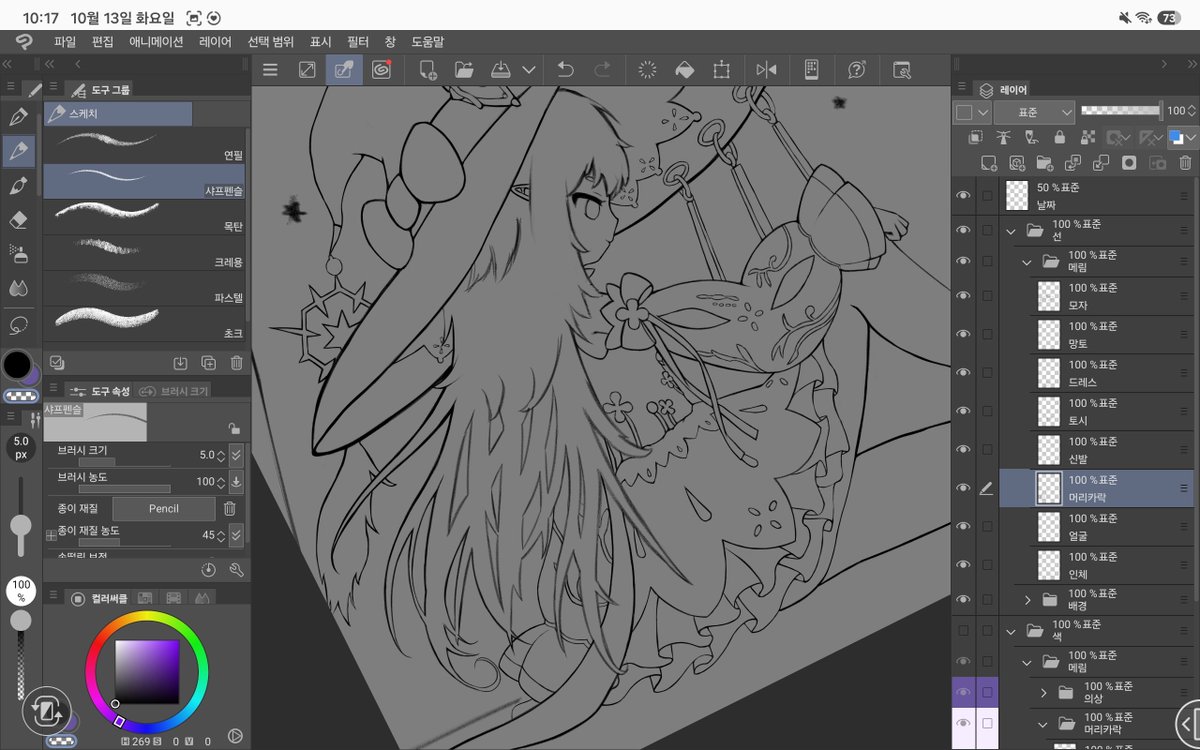1200x750 pixels.
Task: Hide the 모자 layer via its eye icon
Action: (963, 296)
